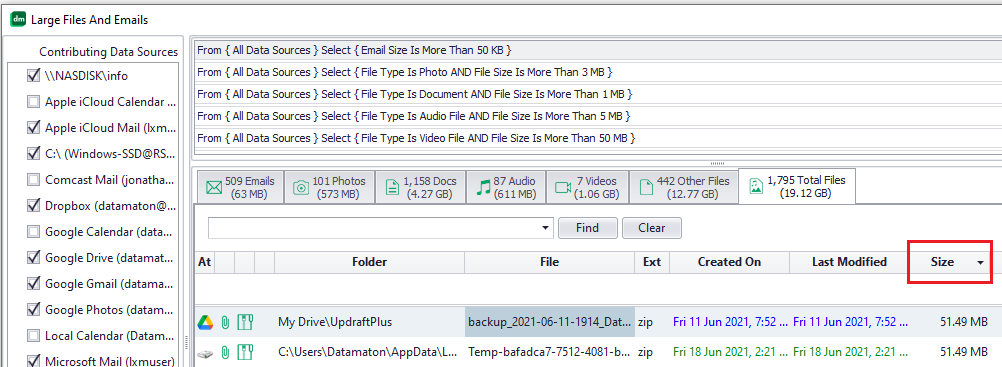Uncheck the C:\ Windows-SSD data source
The width and height of the screenshot is (1002, 367).
click(x=33, y=153)
